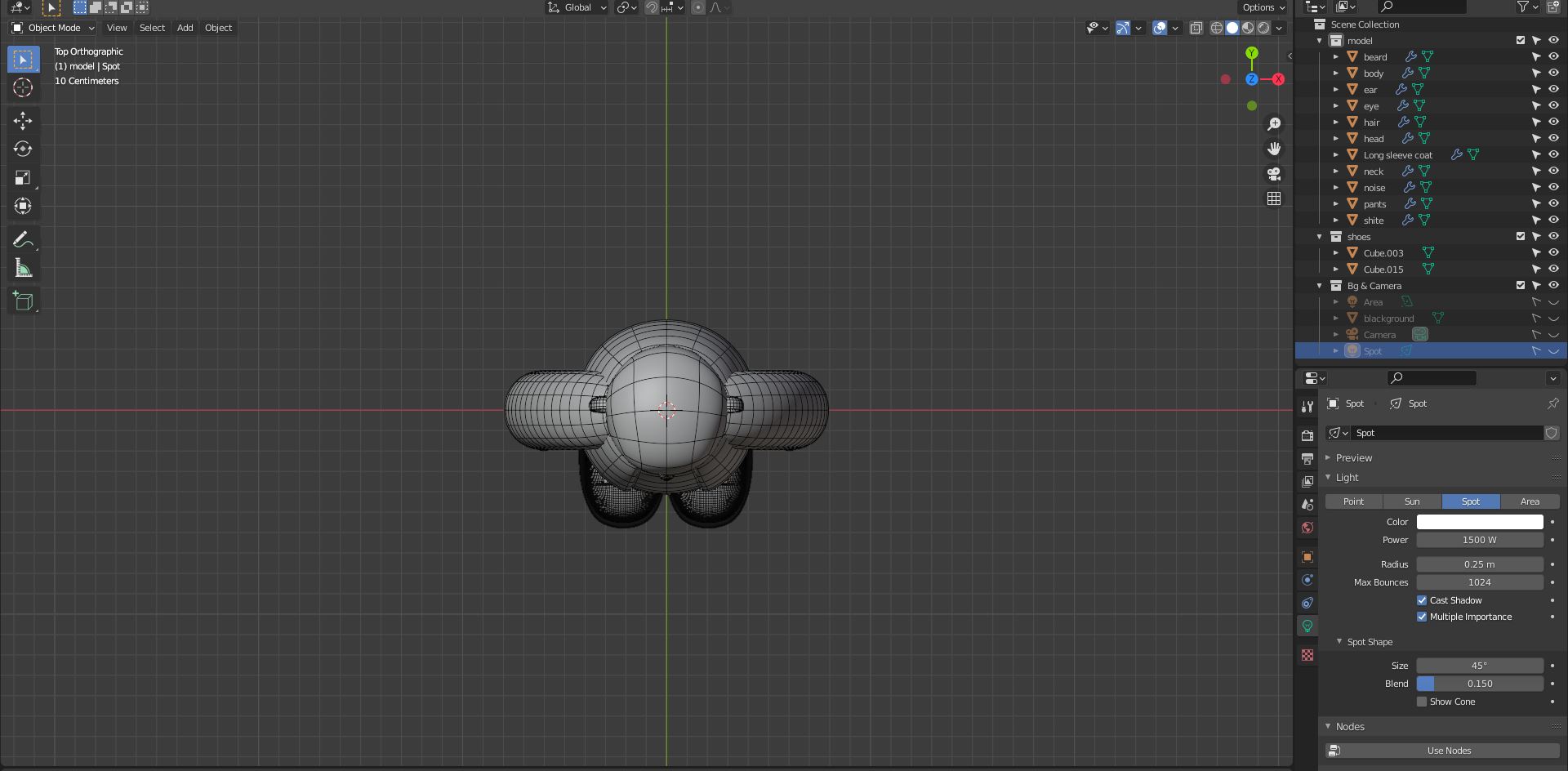Click the Power value field
Image resolution: width=1568 pixels, height=771 pixels.
click(1479, 540)
